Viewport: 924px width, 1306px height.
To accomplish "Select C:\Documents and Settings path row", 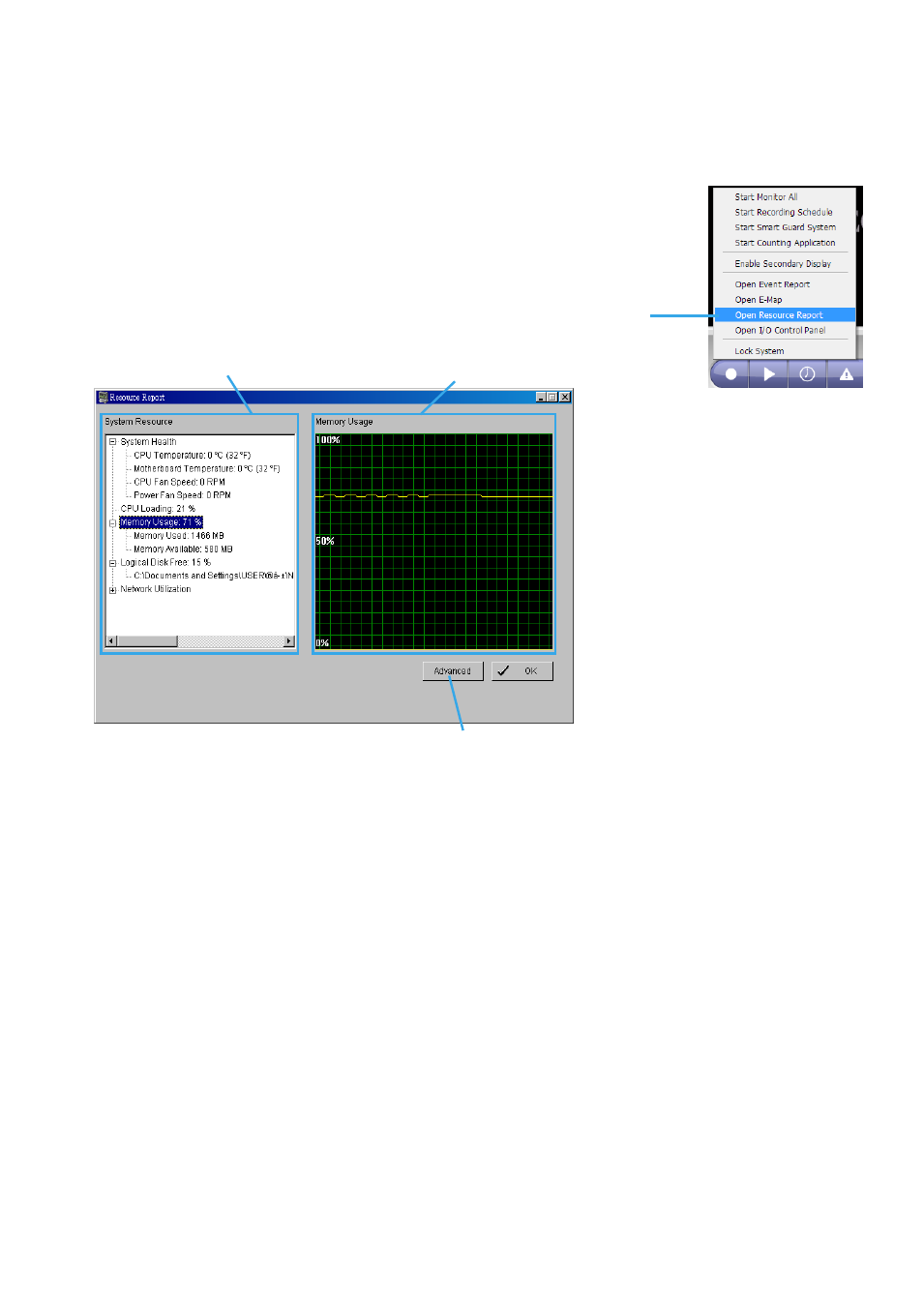I will (x=214, y=576).
